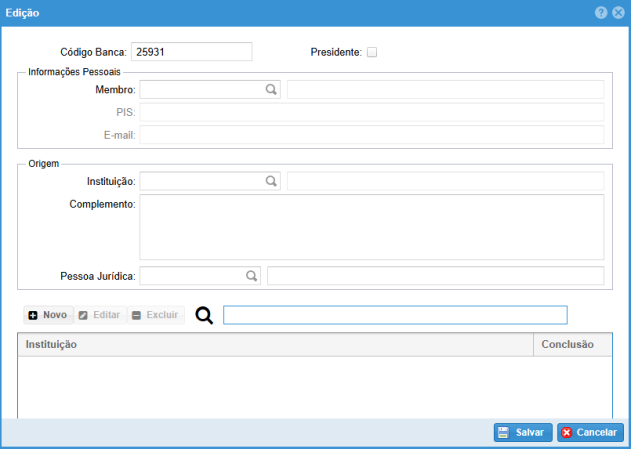Click the Pessoa Jurídica search magnifier icon
Image resolution: width=631 pixels, height=449 pixels.
click(x=251, y=275)
